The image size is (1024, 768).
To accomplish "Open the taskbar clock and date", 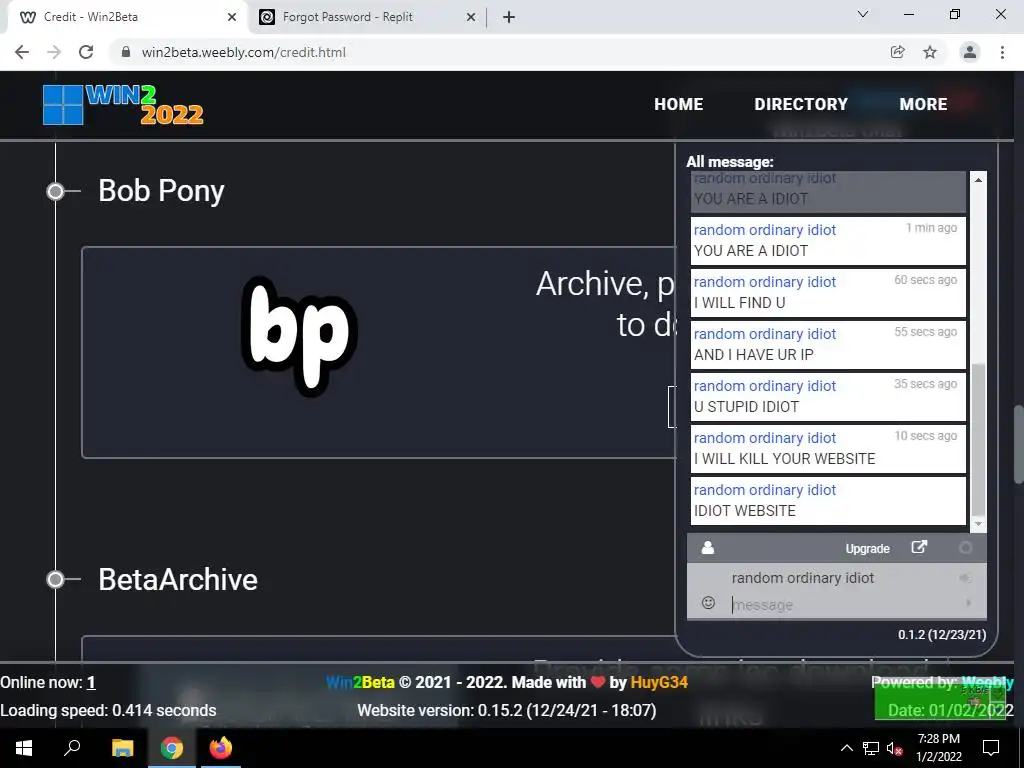I will tap(938, 748).
